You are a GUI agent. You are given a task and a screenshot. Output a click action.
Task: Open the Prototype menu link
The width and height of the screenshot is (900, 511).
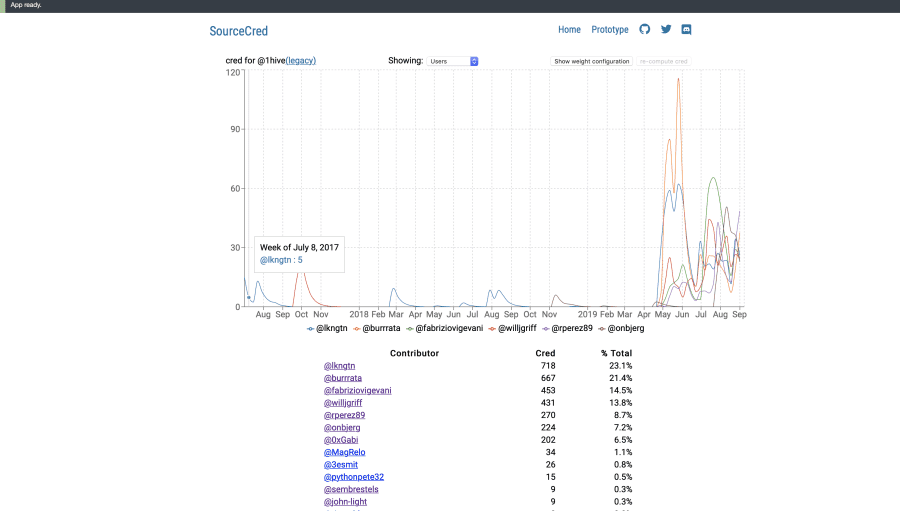[x=610, y=30]
